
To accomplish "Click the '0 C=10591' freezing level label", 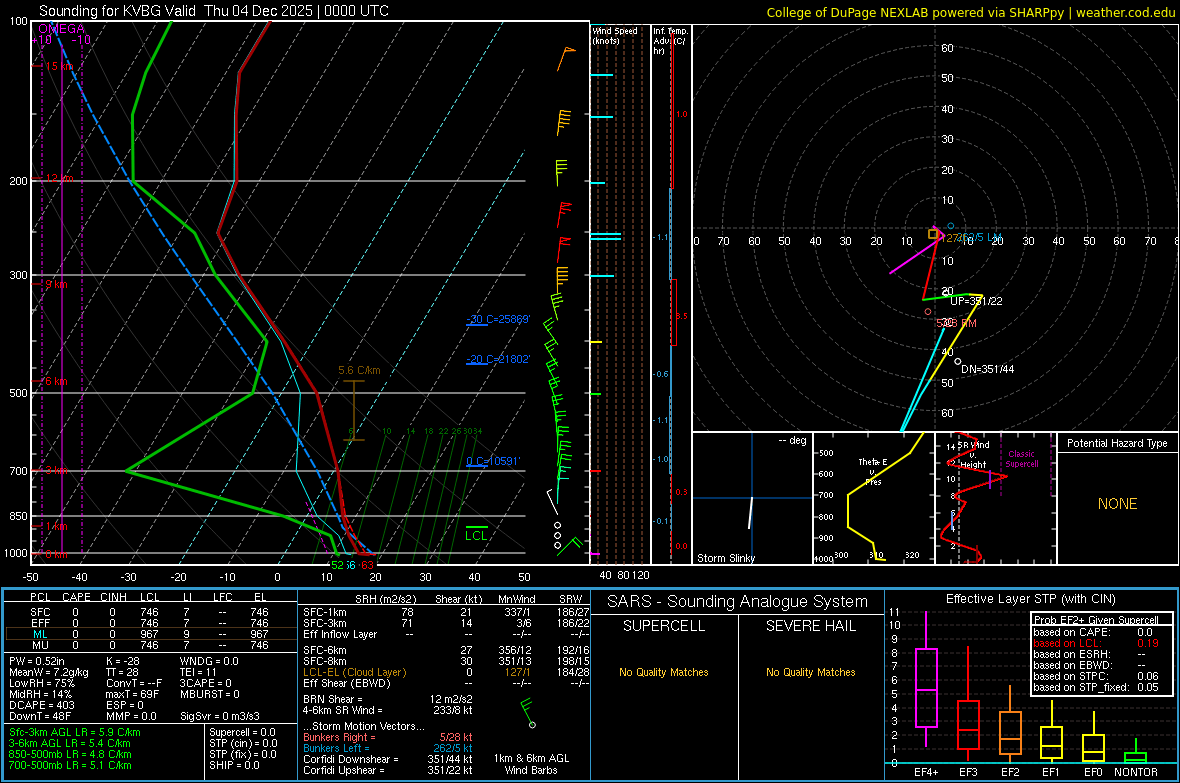I will (x=493, y=461).
